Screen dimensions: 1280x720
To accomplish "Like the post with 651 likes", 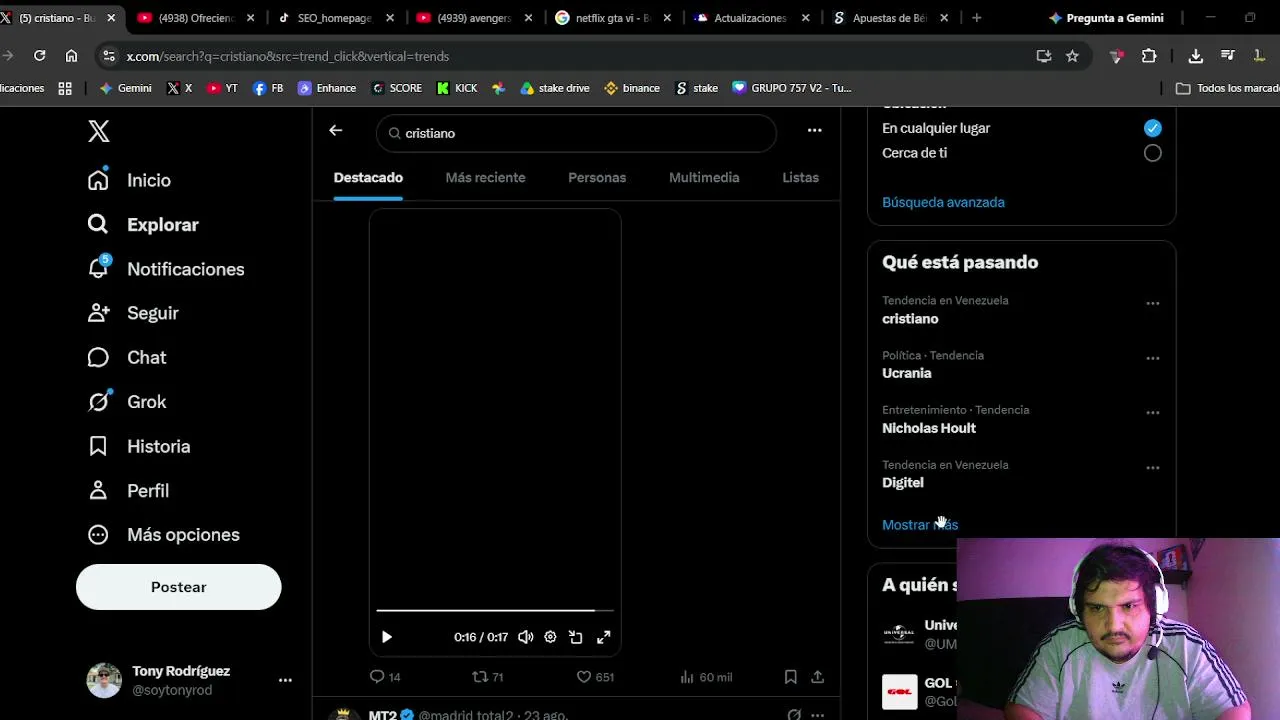I will pos(595,677).
